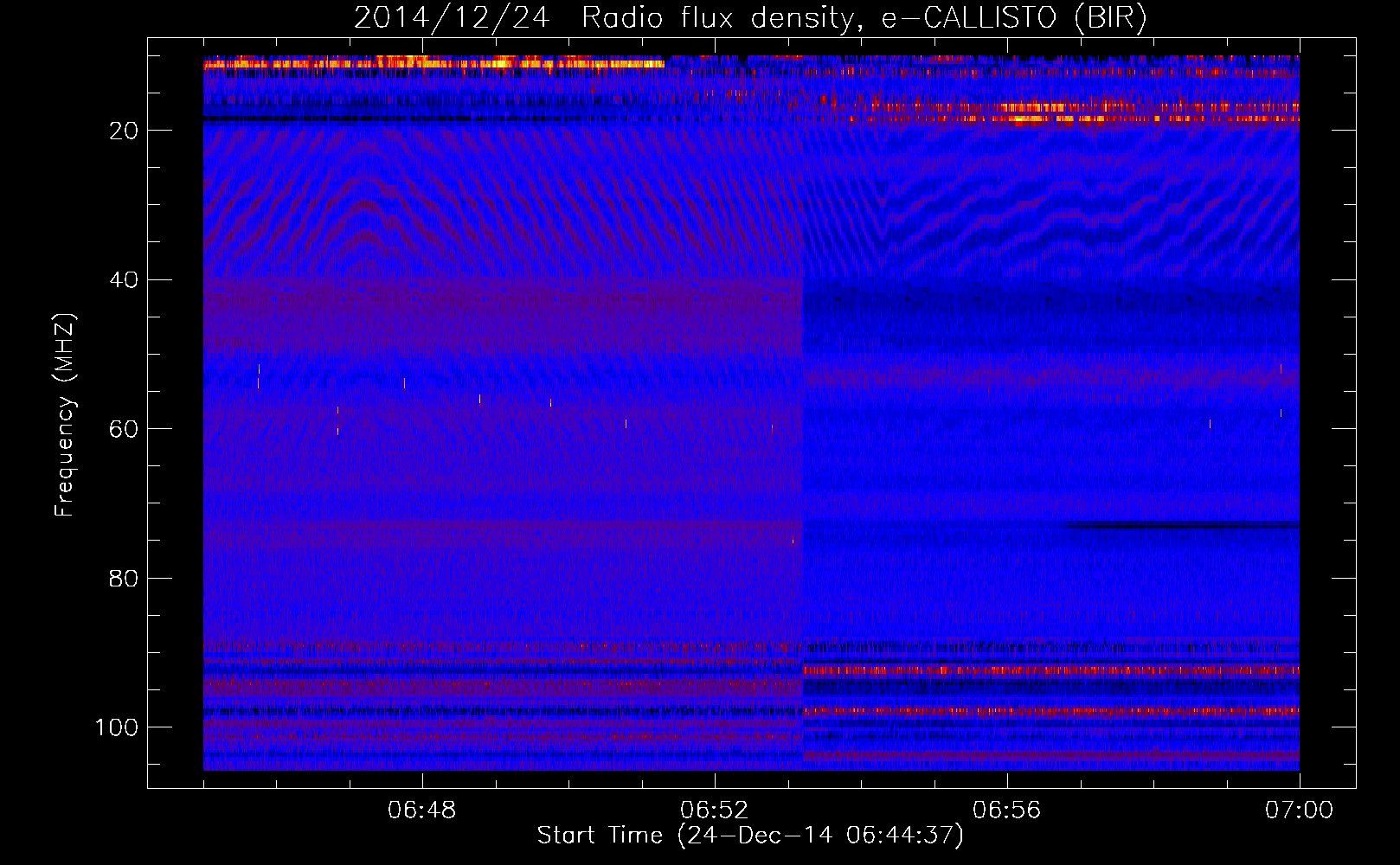Click the 07:00 time tick label
This screenshot has width=1400, height=865.
(x=1300, y=811)
